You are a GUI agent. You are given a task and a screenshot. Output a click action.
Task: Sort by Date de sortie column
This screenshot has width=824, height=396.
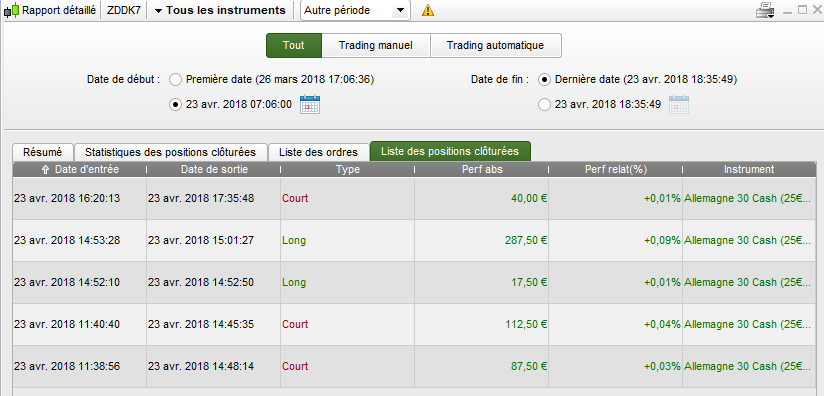(x=214, y=169)
